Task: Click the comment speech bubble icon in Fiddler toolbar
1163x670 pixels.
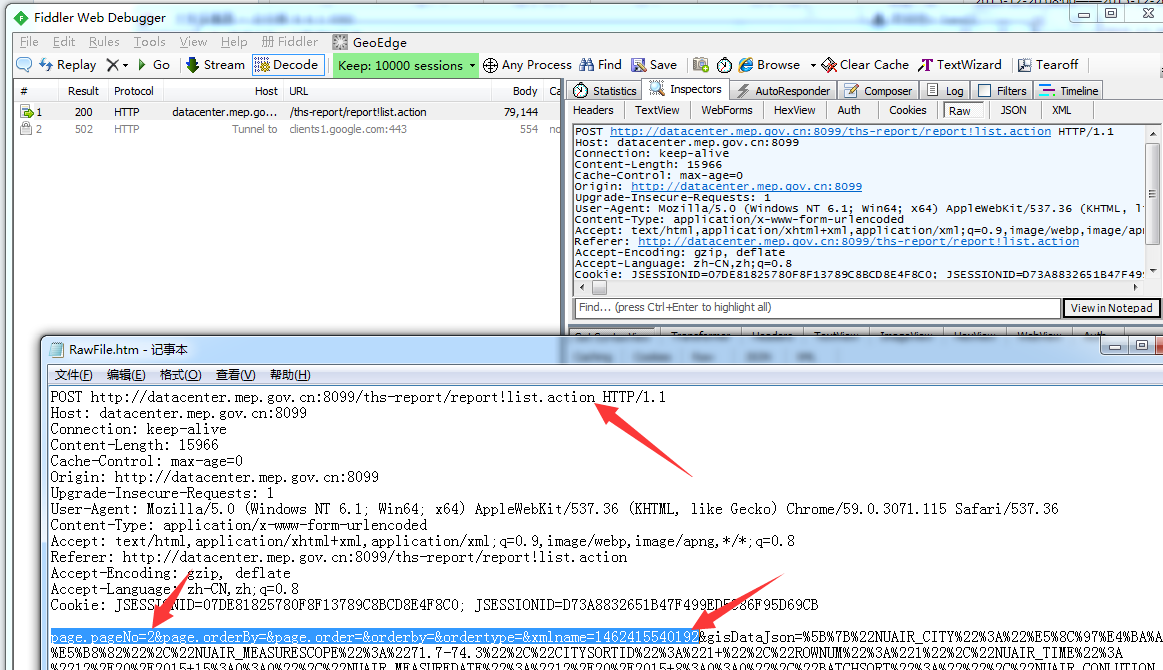Action: tap(24, 65)
